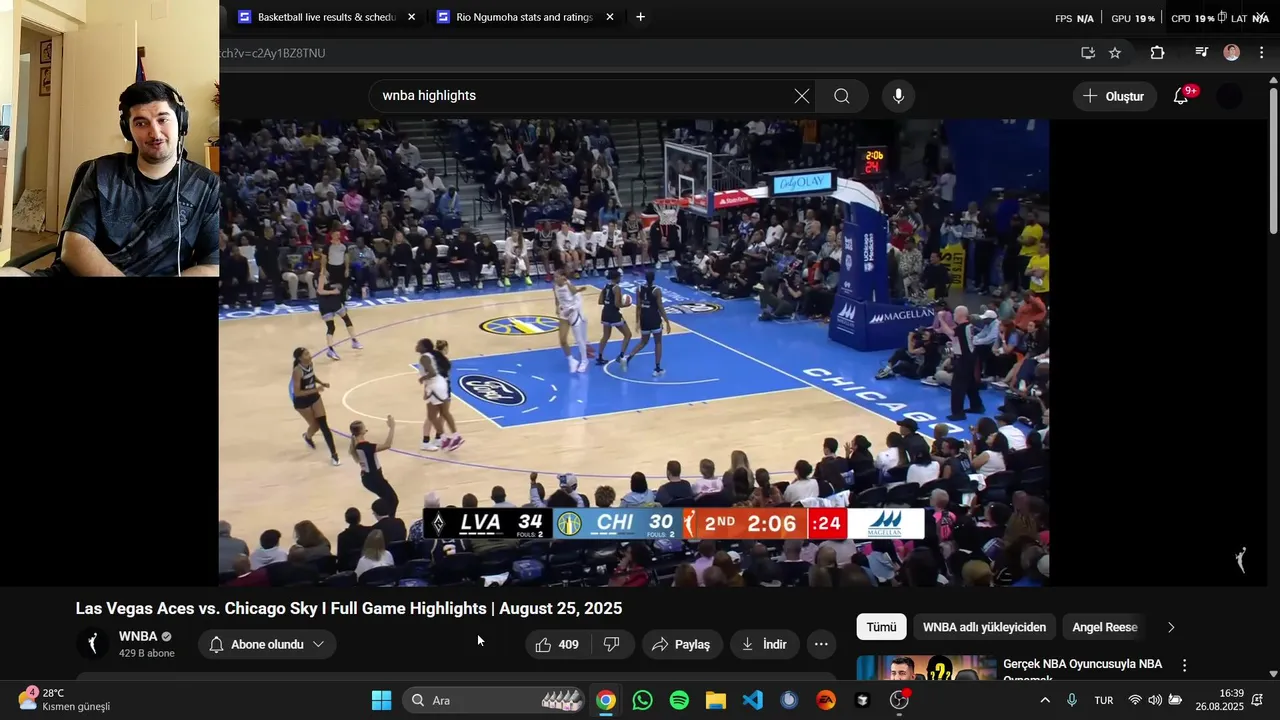Screen dimensions: 1280x720
Task: Open Wi-Fi network tray icon
Action: (x=1135, y=700)
